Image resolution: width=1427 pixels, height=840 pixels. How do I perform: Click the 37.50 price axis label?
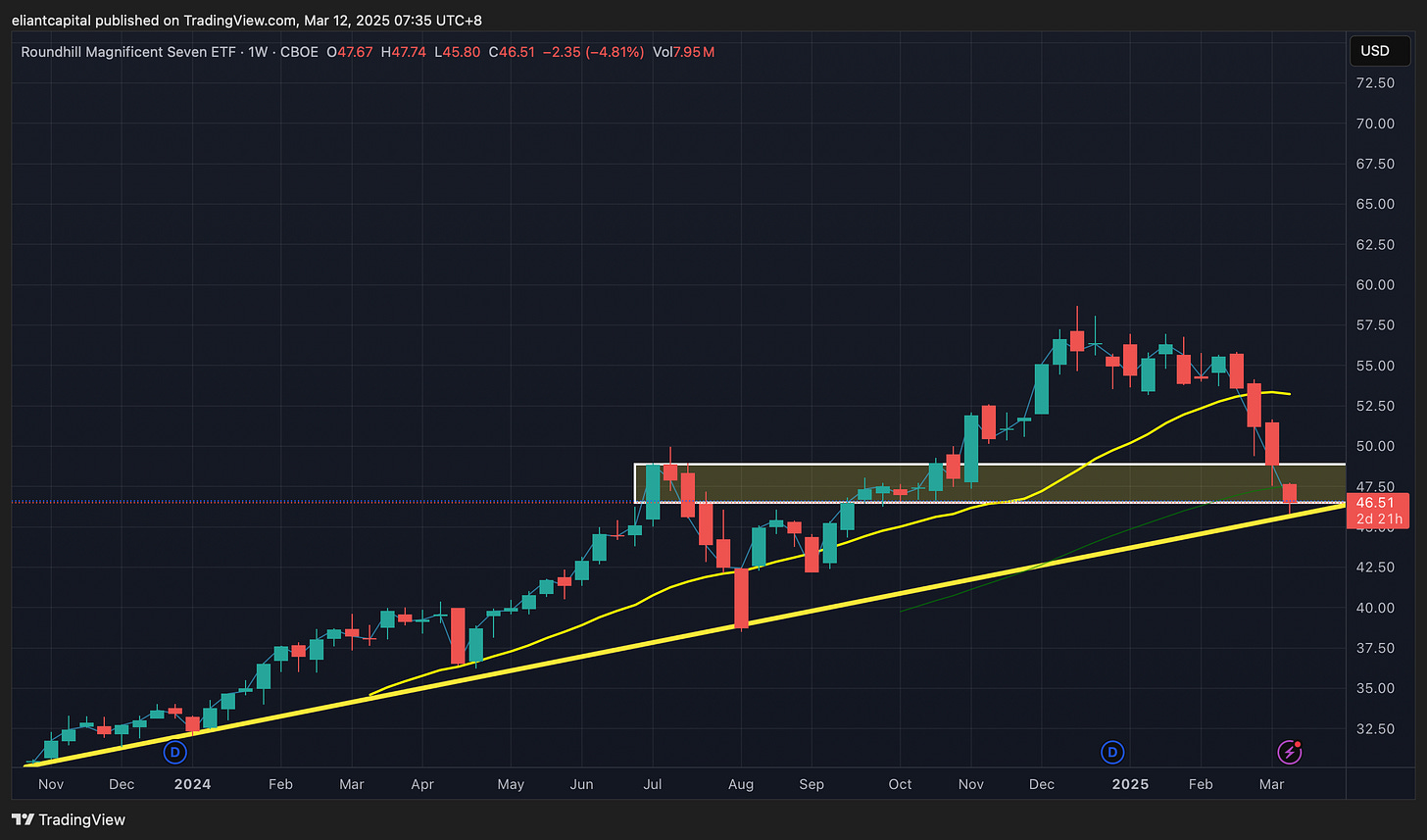[x=1374, y=648]
